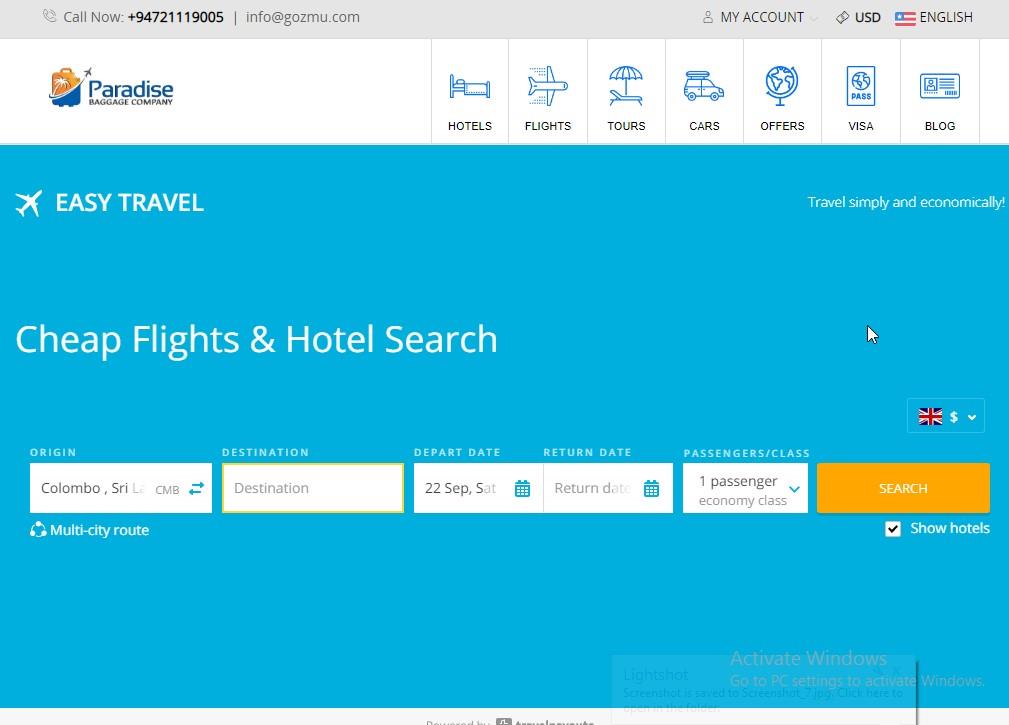Click the phone icon beside Call Now
Viewport: 1009px width, 725px height.
[50, 16]
